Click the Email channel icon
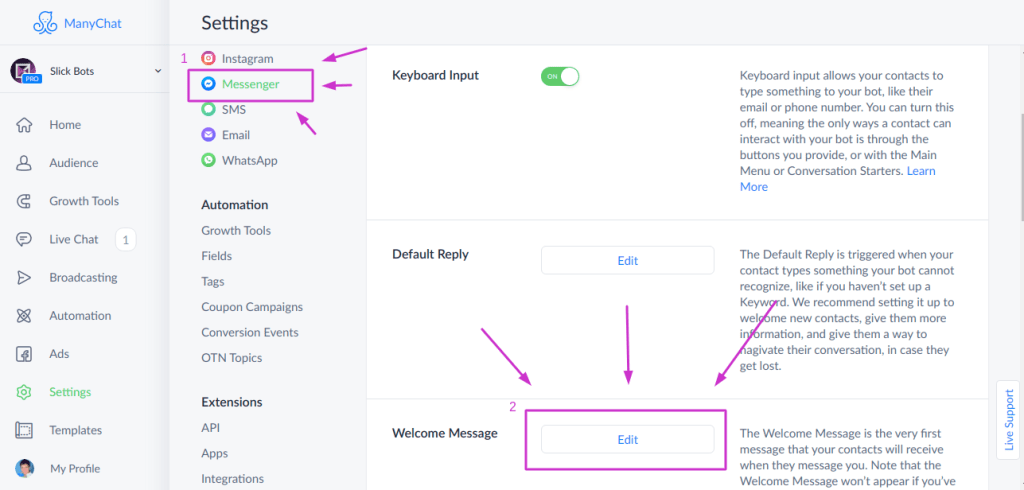 tap(208, 135)
